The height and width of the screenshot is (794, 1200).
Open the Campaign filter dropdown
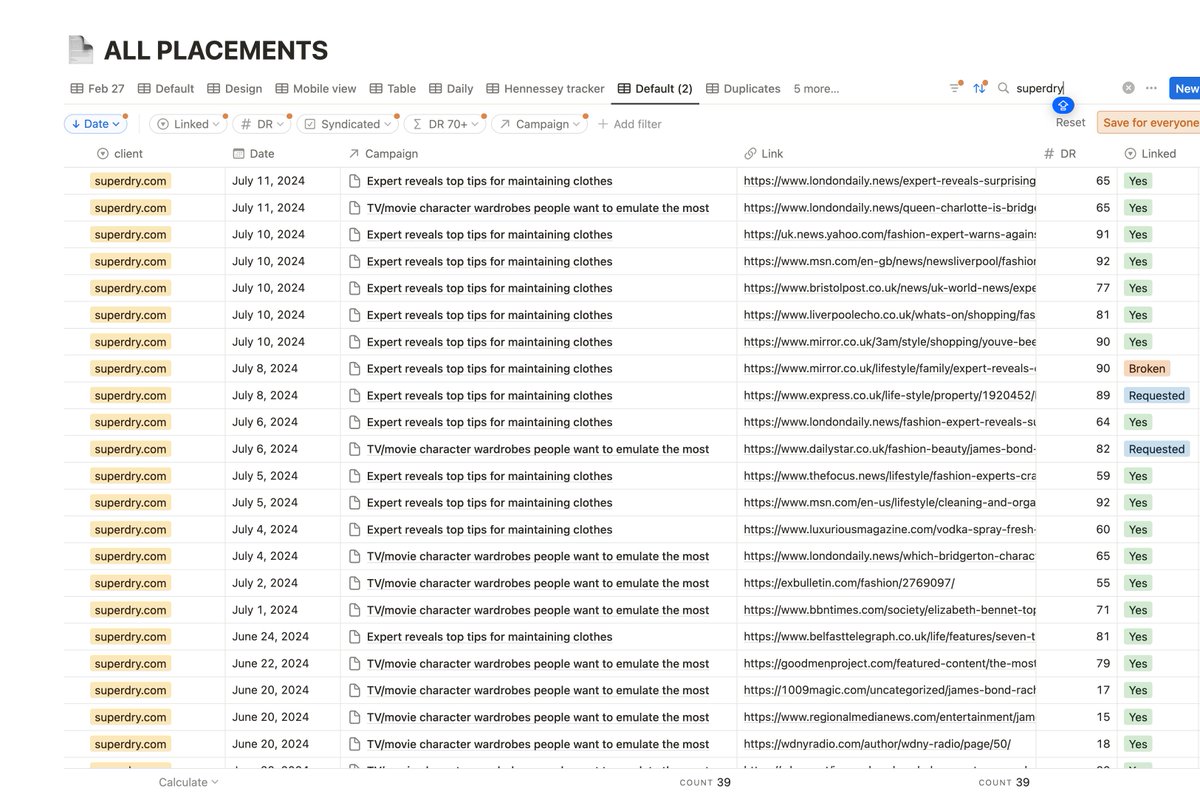tap(539, 124)
